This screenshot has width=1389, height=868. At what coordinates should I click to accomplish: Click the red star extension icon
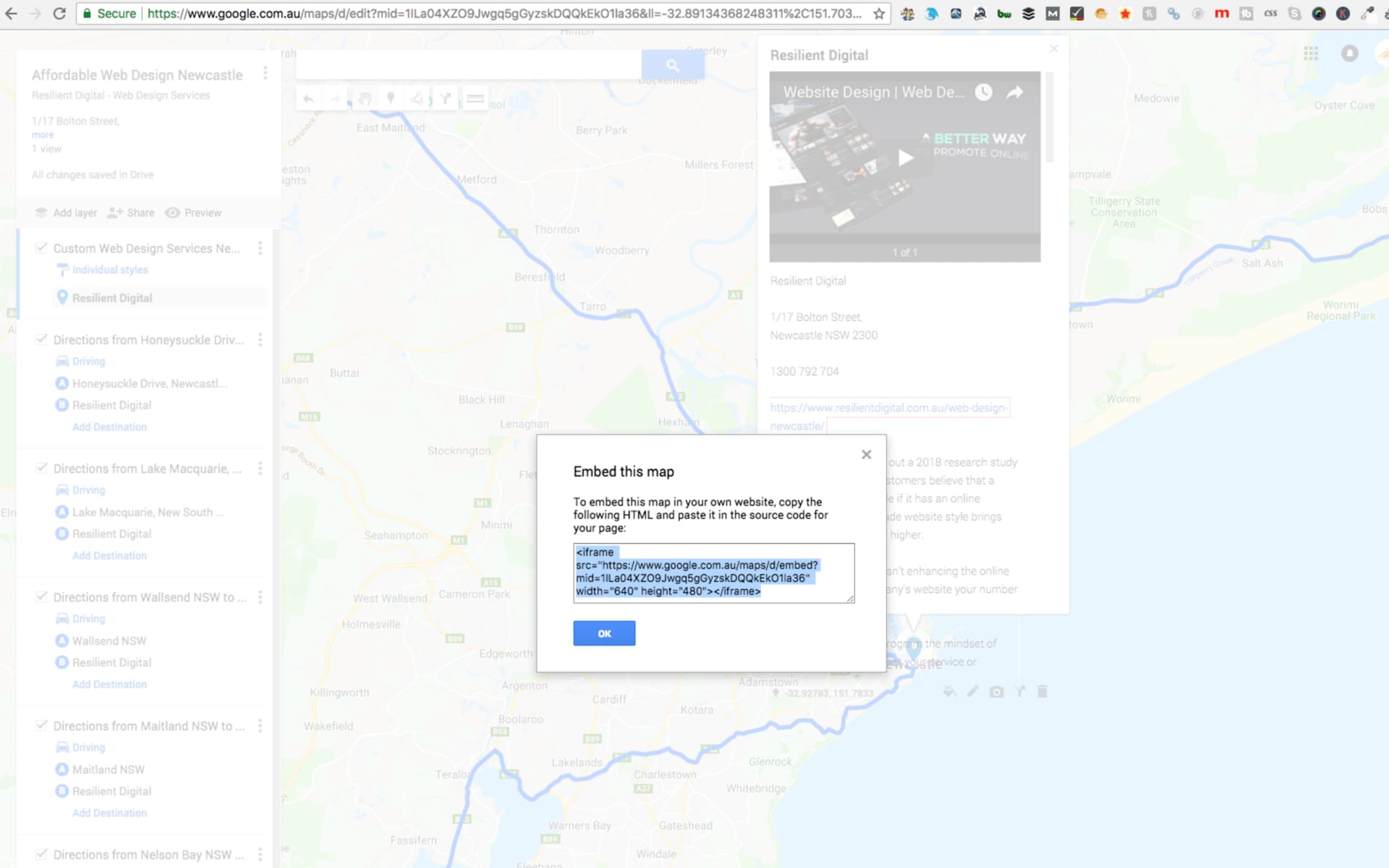1125,14
